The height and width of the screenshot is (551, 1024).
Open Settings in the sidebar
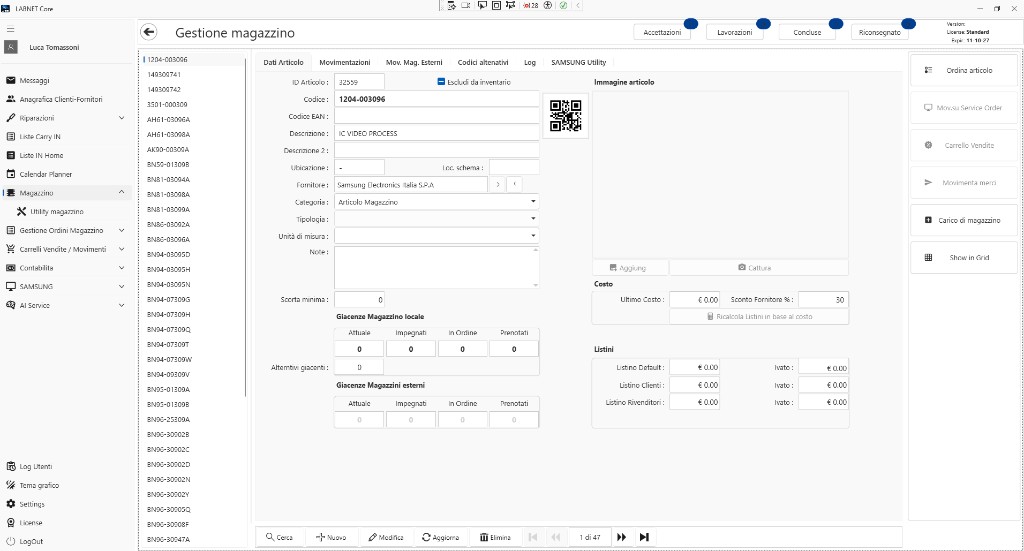pos(31,504)
